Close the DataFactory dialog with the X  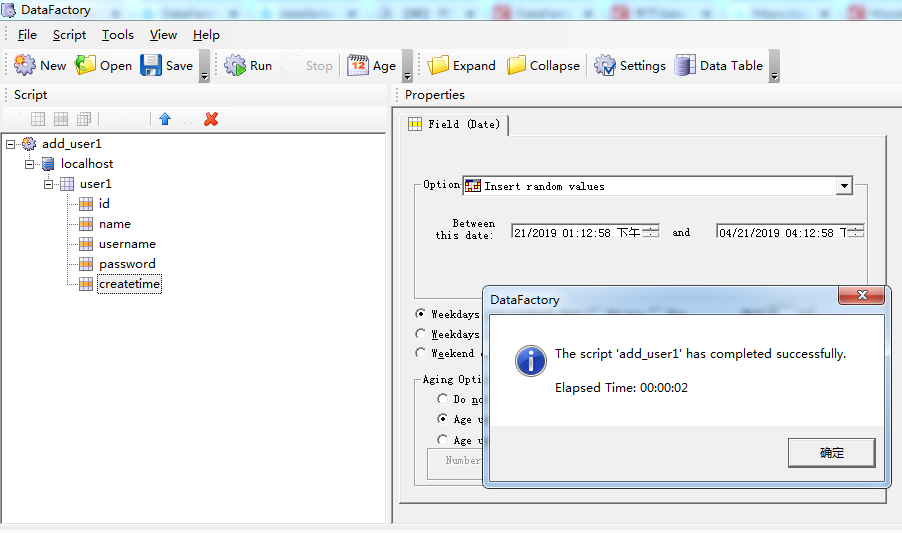(862, 295)
